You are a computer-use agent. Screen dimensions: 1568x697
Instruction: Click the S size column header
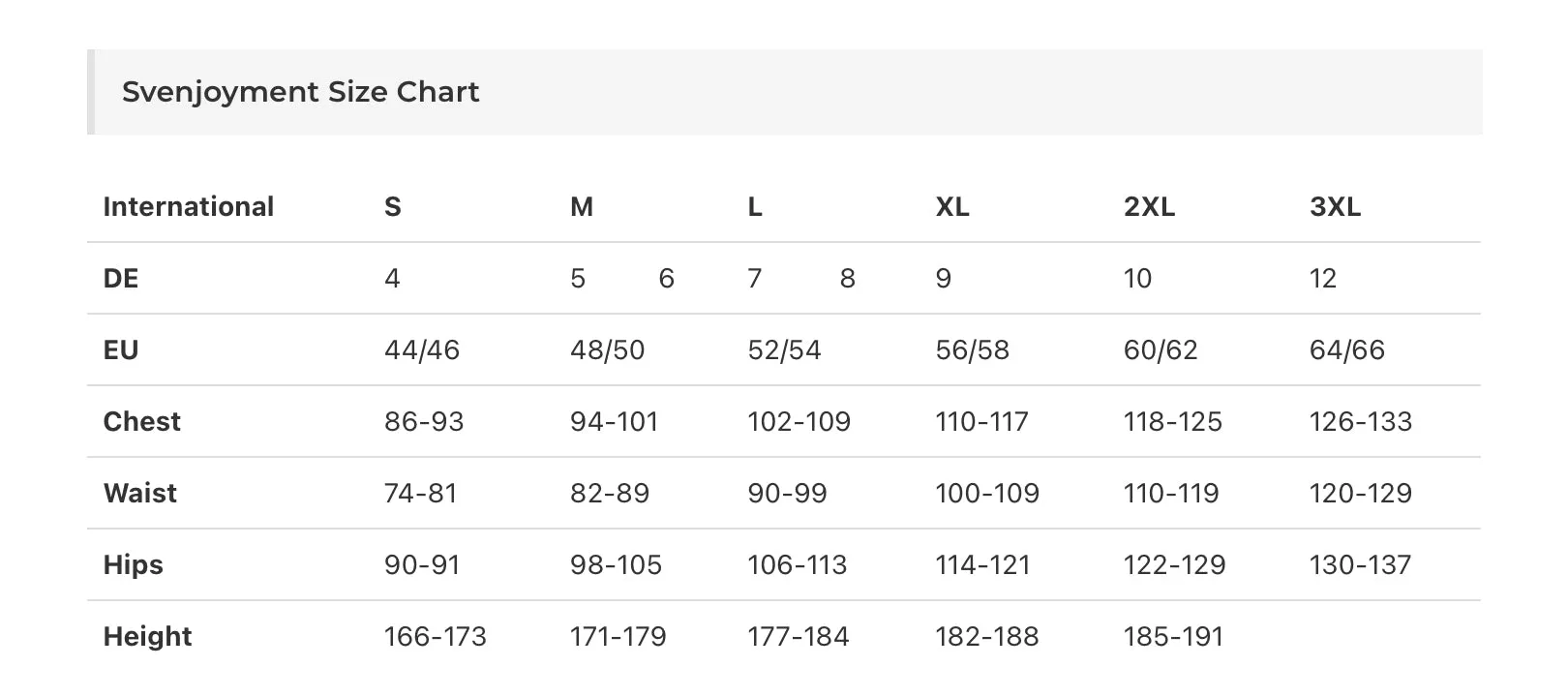coord(393,206)
